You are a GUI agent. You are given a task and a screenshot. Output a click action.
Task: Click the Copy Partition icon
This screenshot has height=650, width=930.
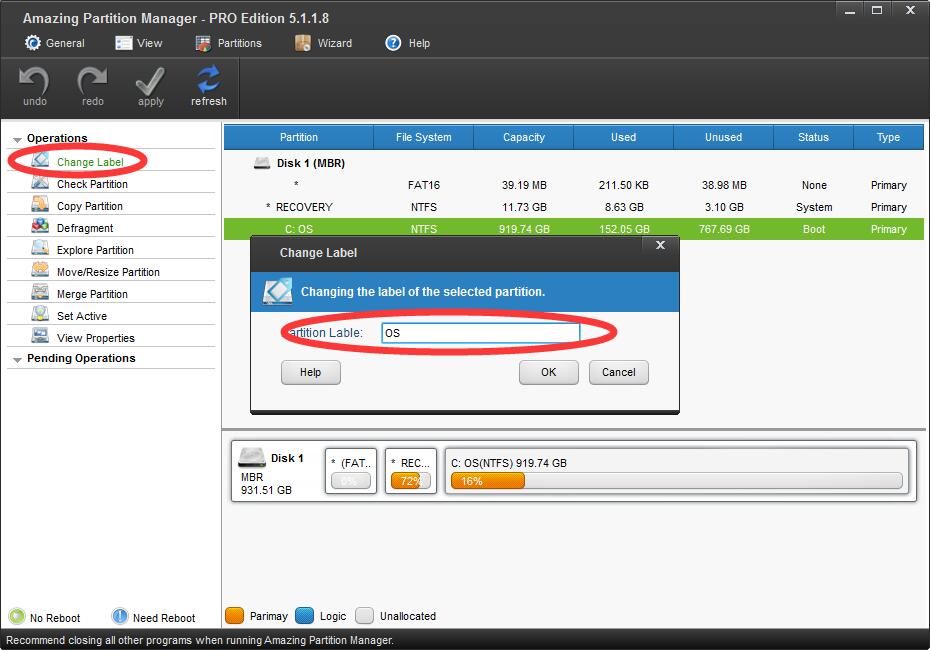point(40,204)
